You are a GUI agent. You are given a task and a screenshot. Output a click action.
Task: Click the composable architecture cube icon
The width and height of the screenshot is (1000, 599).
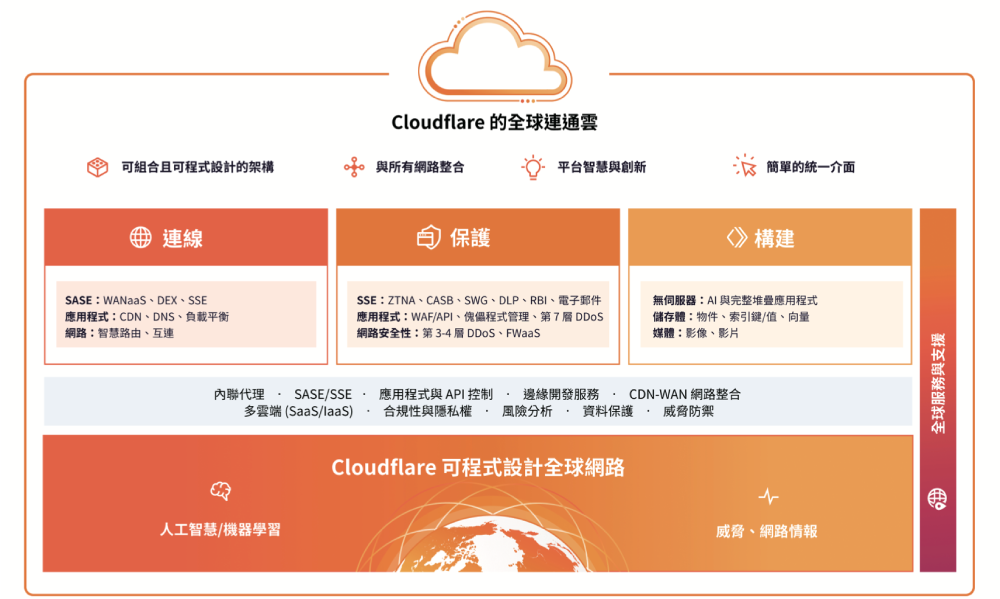coord(98,167)
